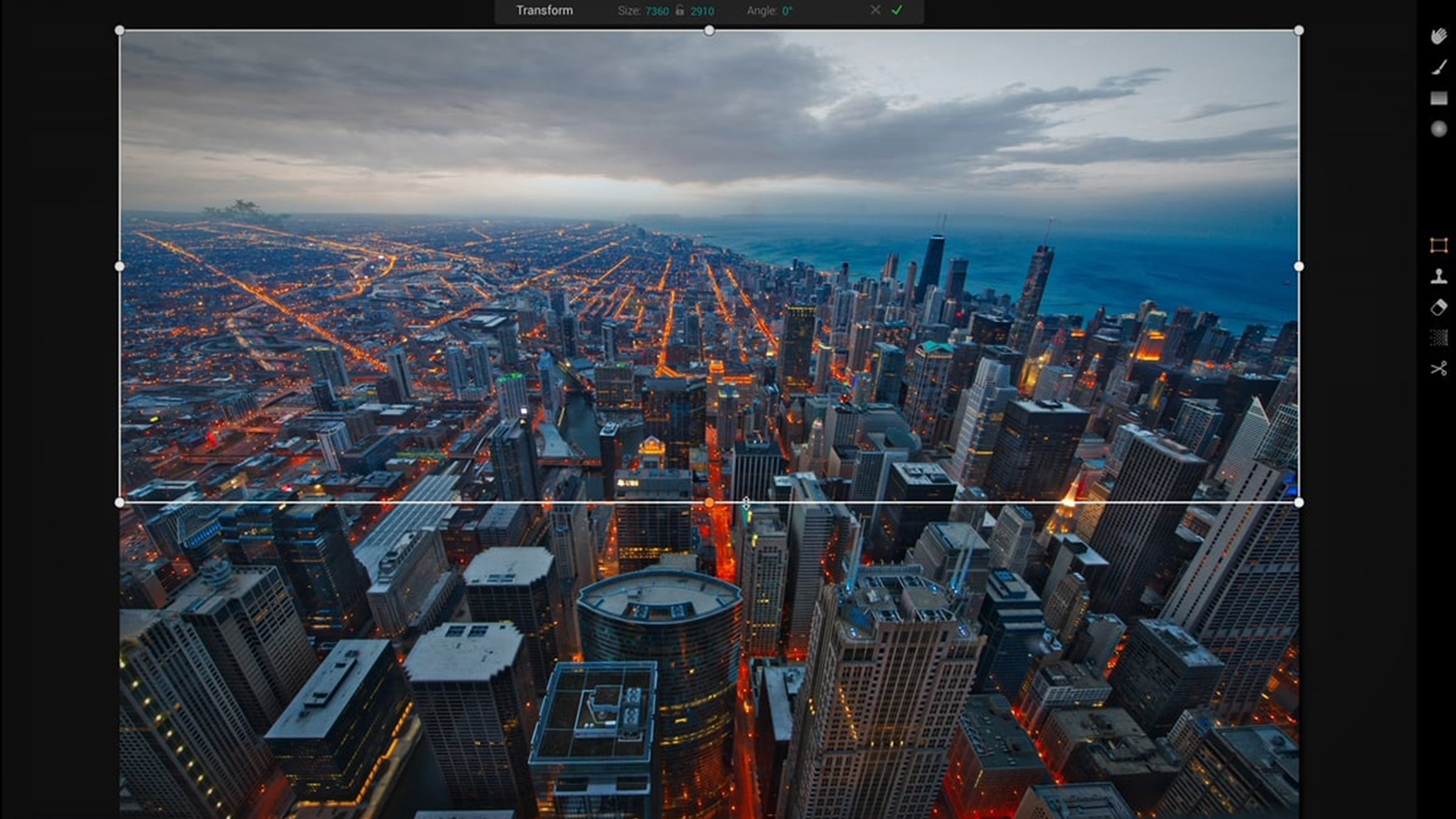Click the Size: label

pyautogui.click(x=629, y=11)
